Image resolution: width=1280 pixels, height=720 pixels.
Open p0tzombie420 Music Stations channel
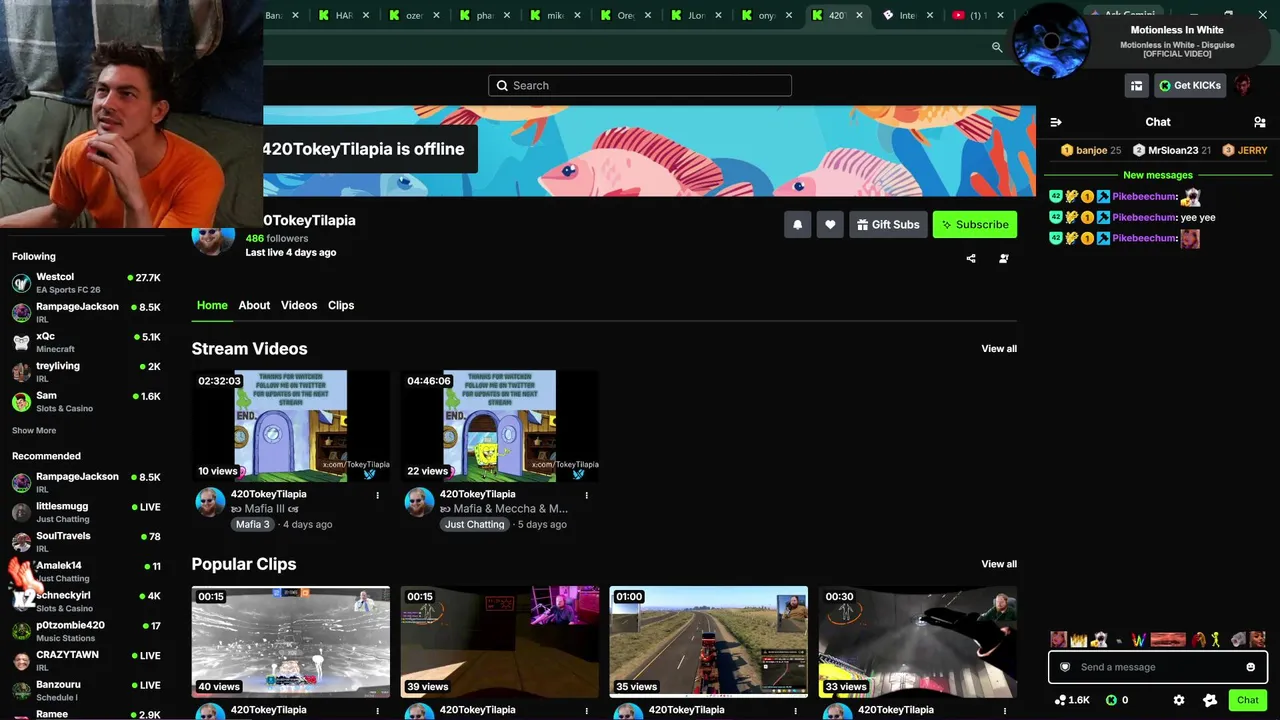click(86, 631)
